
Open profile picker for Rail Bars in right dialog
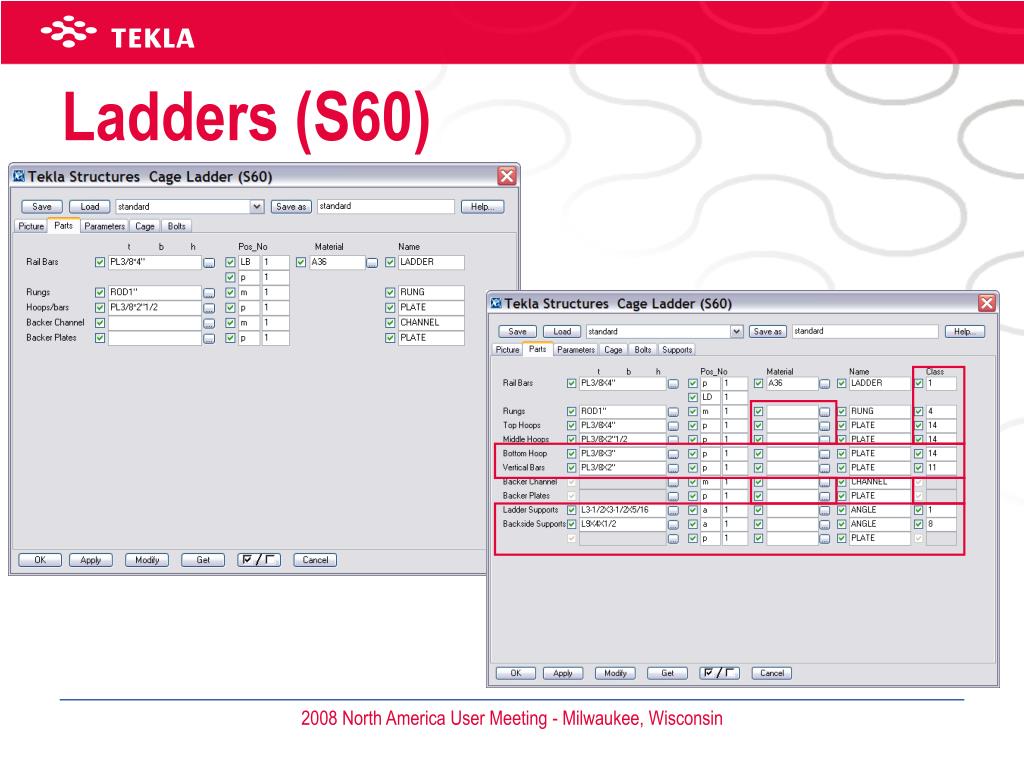[673, 384]
